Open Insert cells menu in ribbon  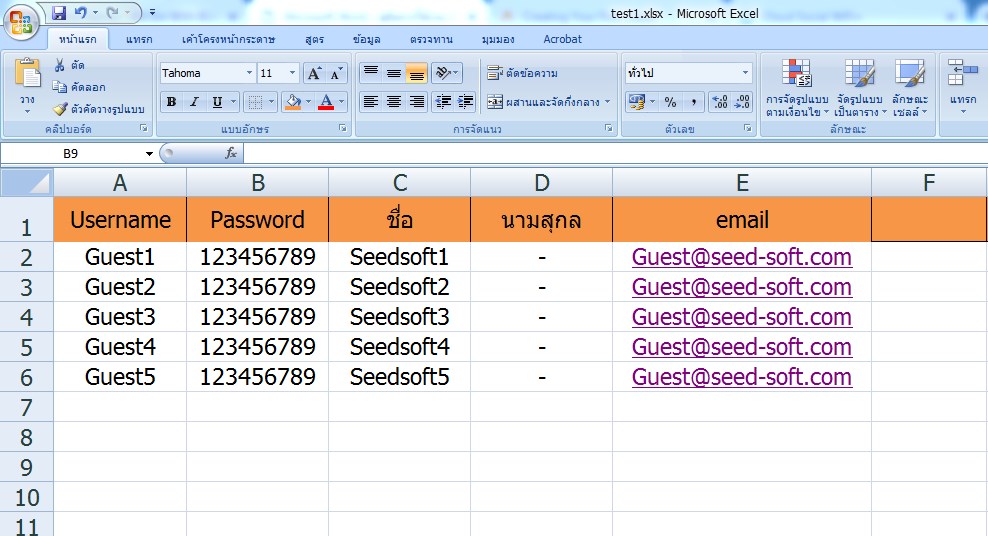(x=963, y=88)
